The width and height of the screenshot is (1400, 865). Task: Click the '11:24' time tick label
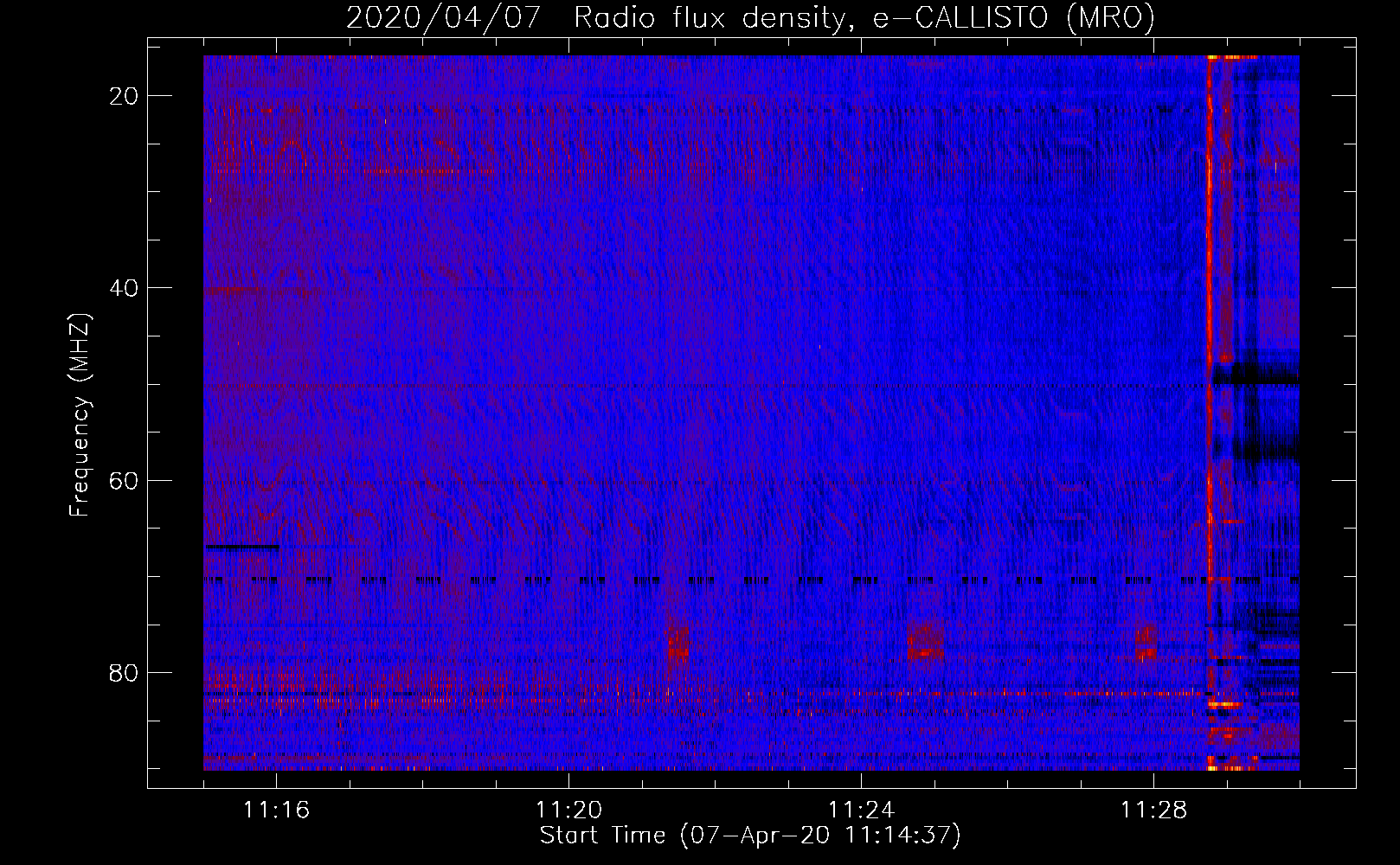861,810
